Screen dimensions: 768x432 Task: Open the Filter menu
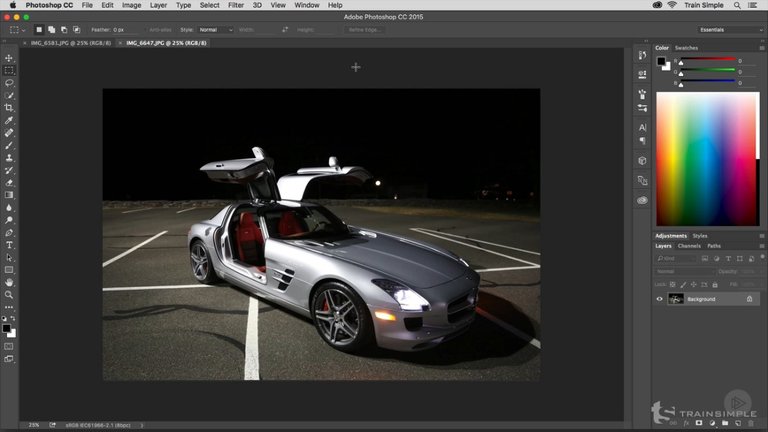pyautogui.click(x=235, y=5)
